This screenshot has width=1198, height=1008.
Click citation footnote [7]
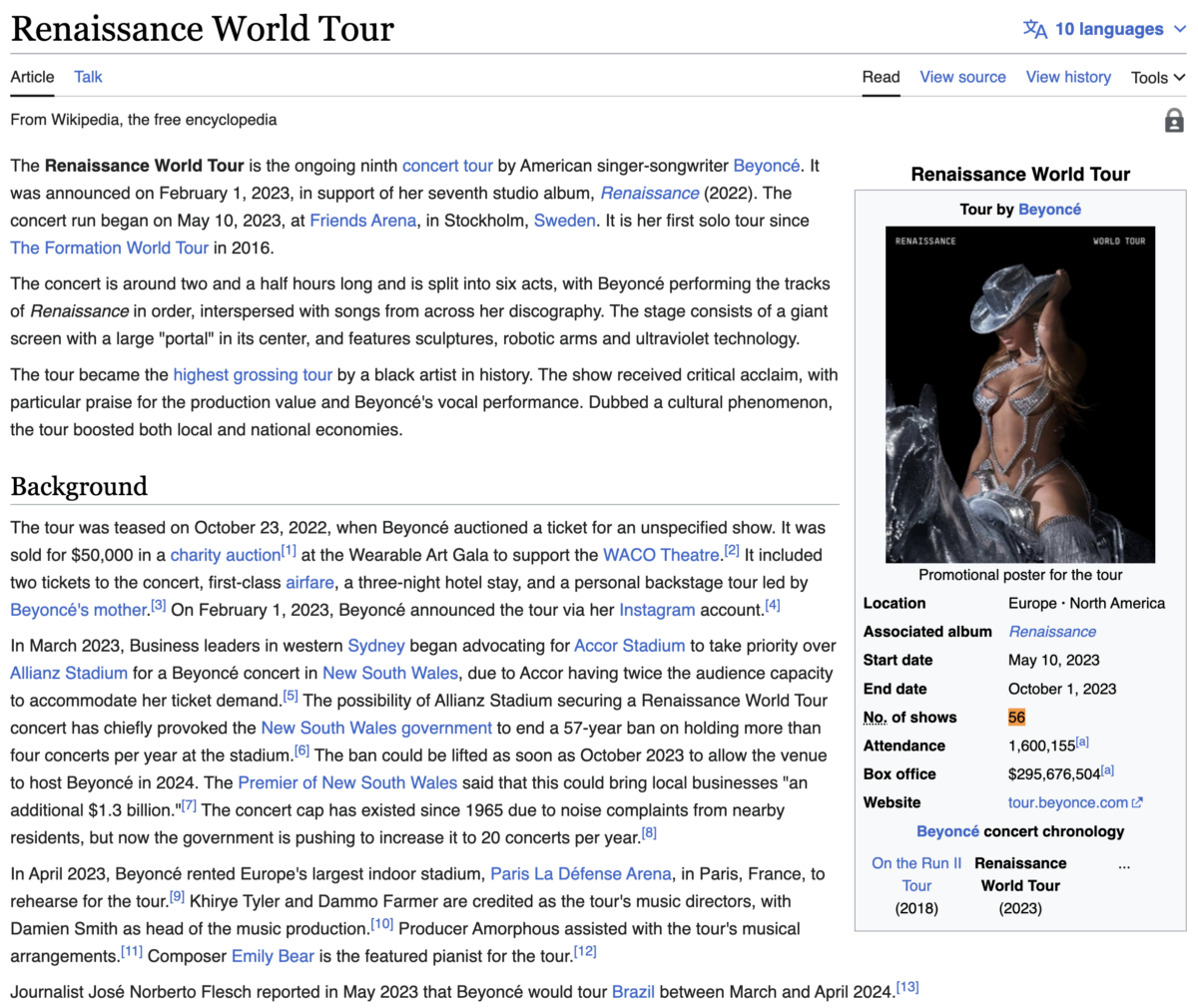189,805
